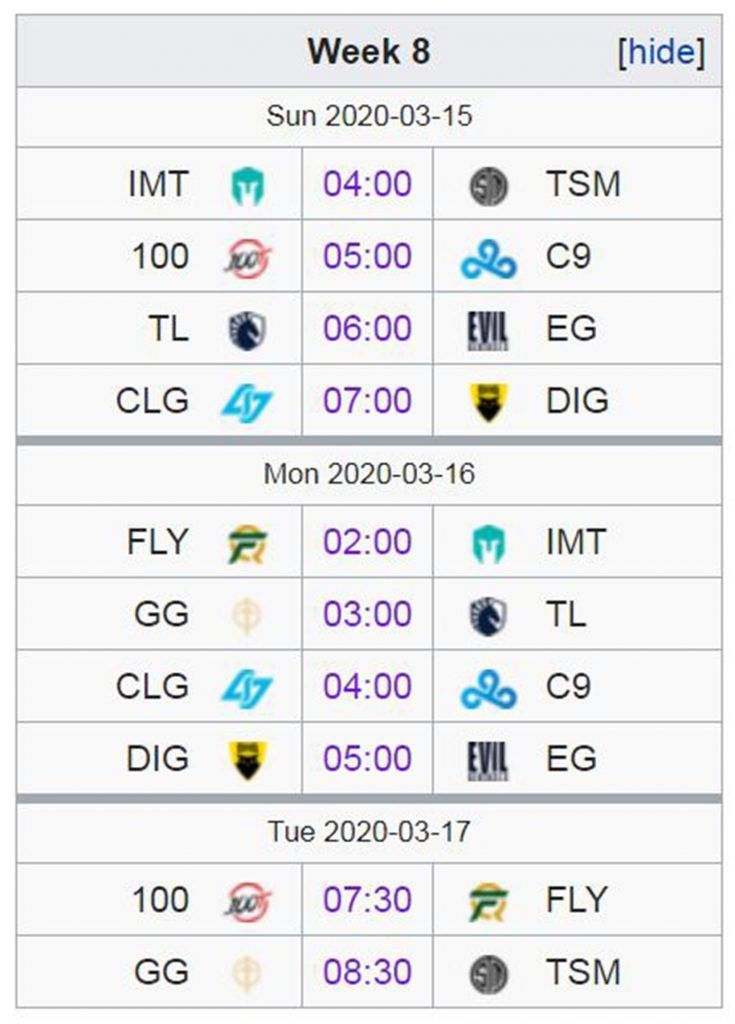The width and height of the screenshot is (735, 1024).
Task: Click the CLG logo in the Sunday 07:00 match
Action: (246, 403)
